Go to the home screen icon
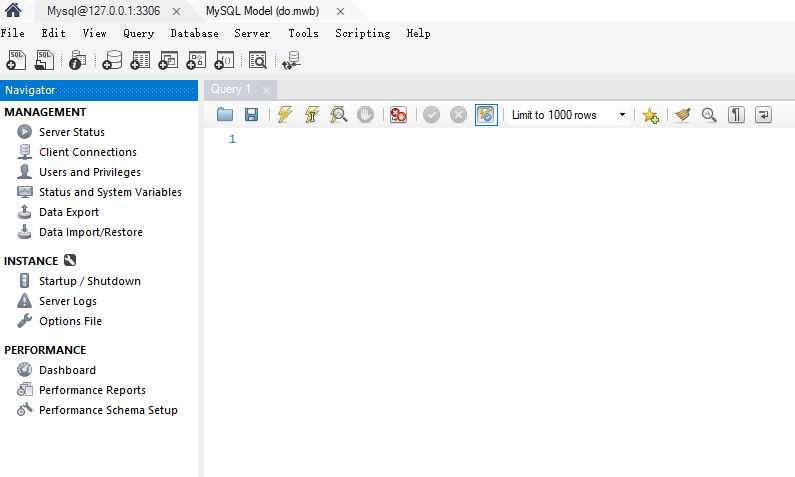Image resolution: width=795 pixels, height=477 pixels. pos(13,10)
